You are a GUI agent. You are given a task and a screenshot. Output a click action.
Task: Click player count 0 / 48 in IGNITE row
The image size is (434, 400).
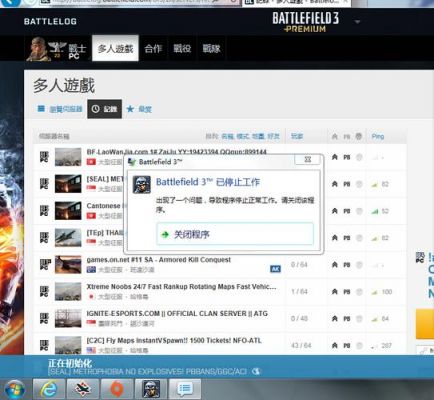[299, 319]
